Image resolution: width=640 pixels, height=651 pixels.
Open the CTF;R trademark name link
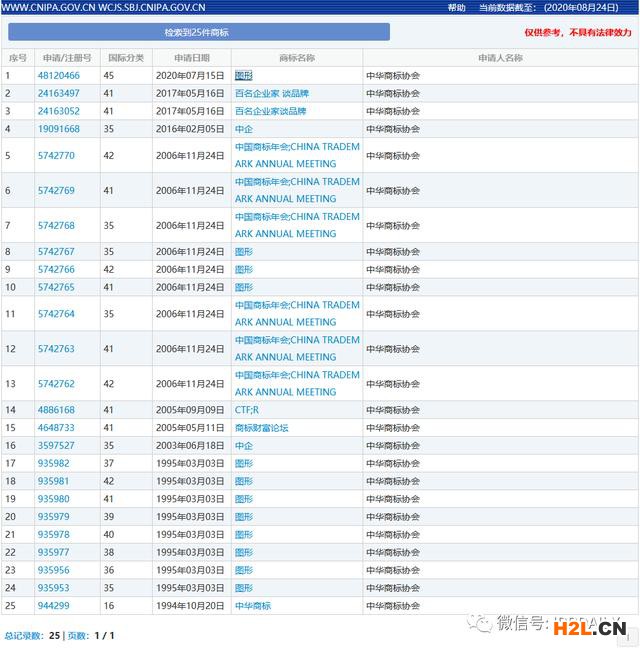246,410
